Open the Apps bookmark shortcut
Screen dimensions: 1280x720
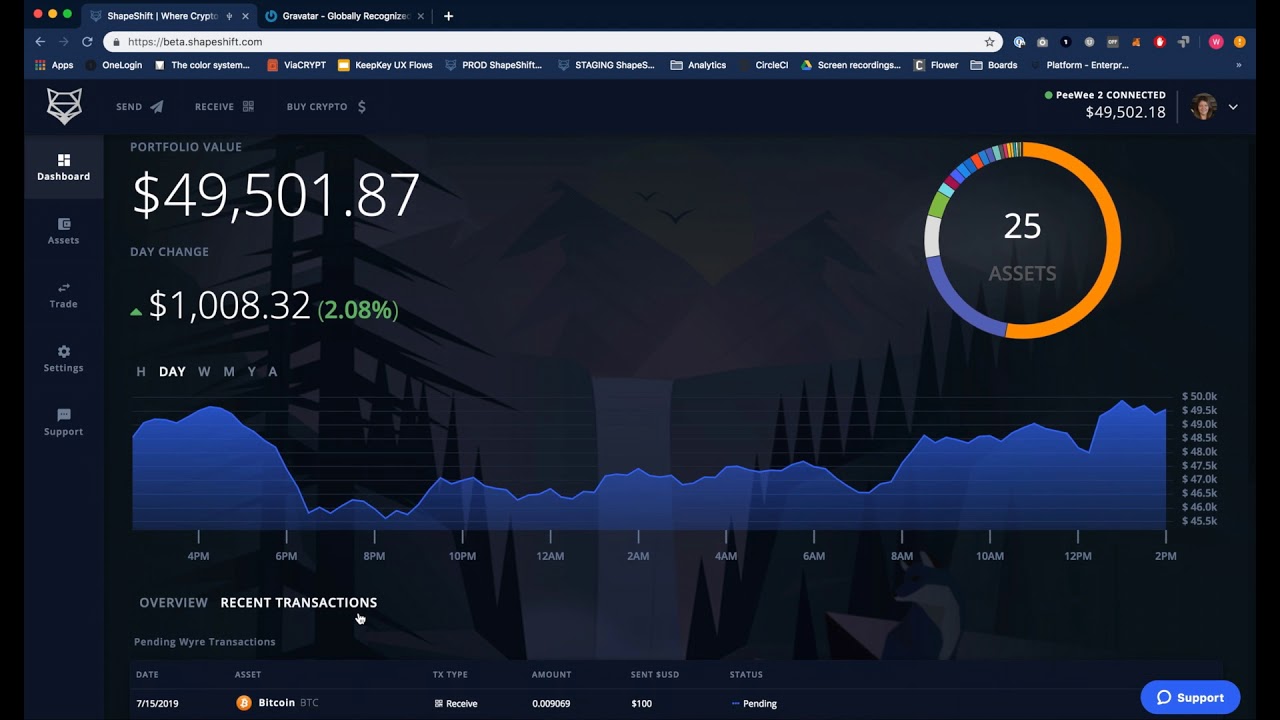54,65
